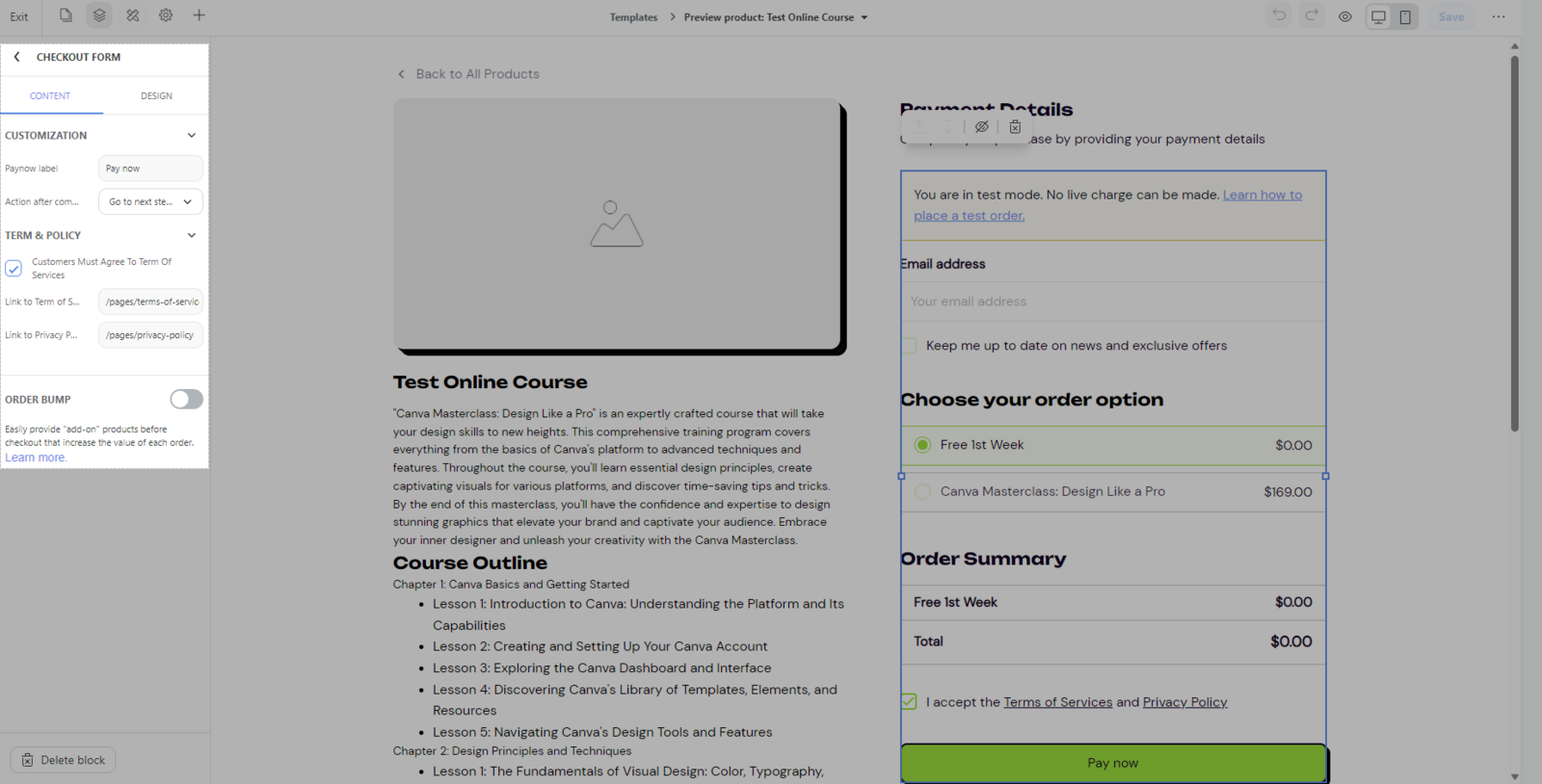The image size is (1542, 784).
Task: Open the settings gear icon
Action: (166, 15)
